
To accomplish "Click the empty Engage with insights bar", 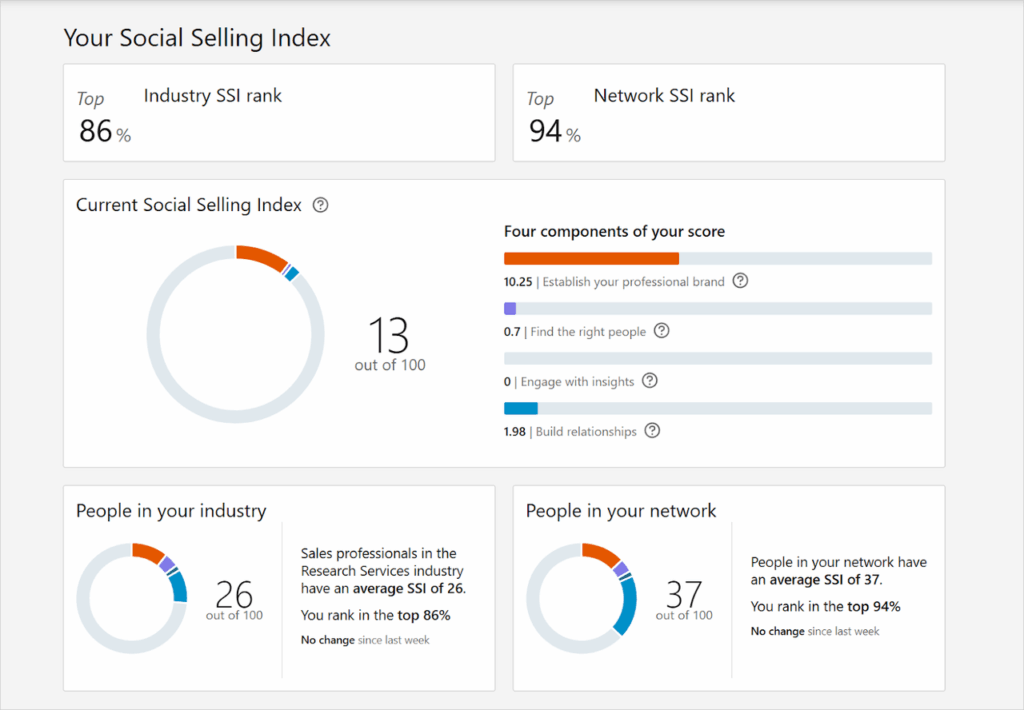I will click(717, 359).
